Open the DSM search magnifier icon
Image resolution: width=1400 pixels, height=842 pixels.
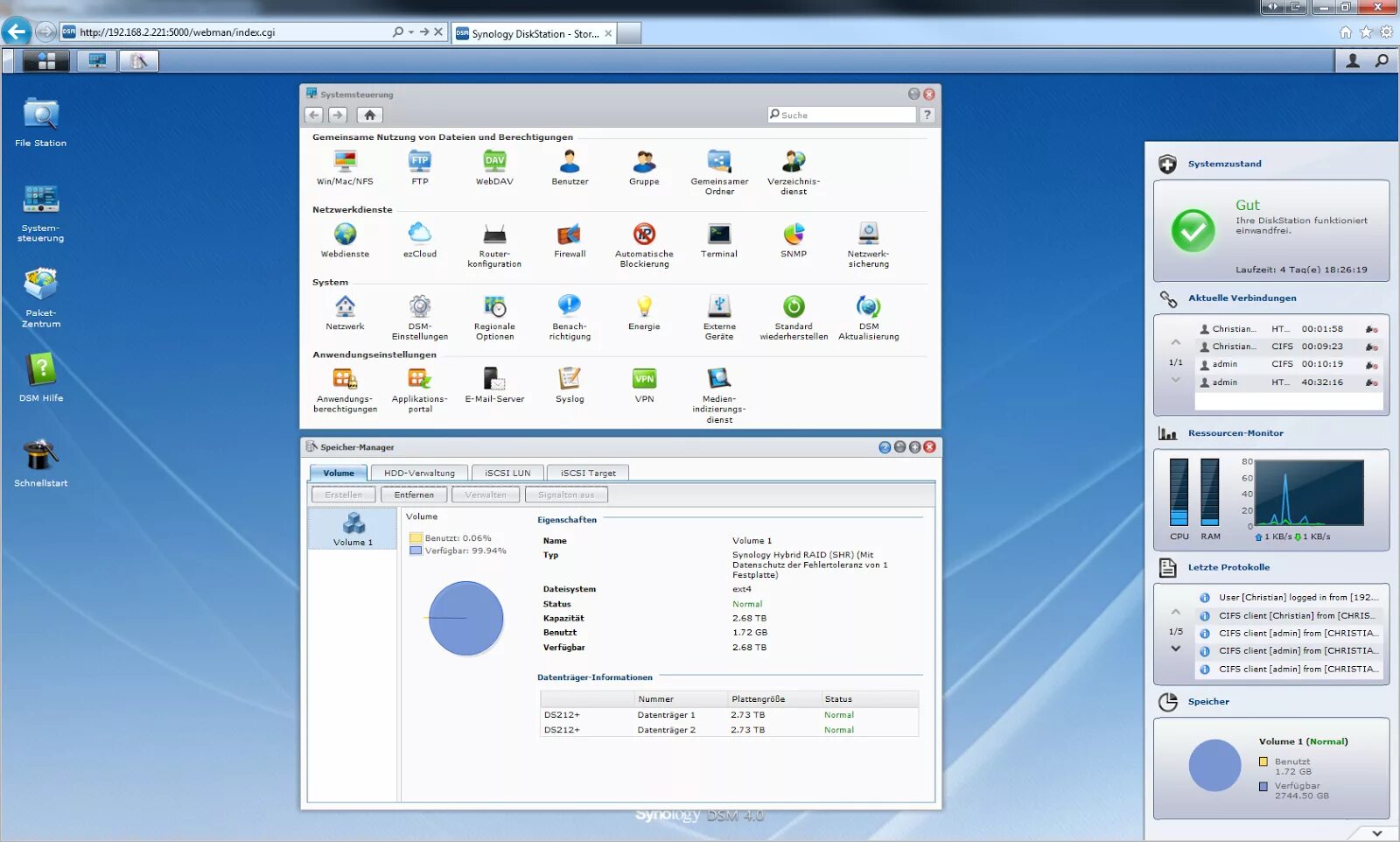pos(1382,60)
